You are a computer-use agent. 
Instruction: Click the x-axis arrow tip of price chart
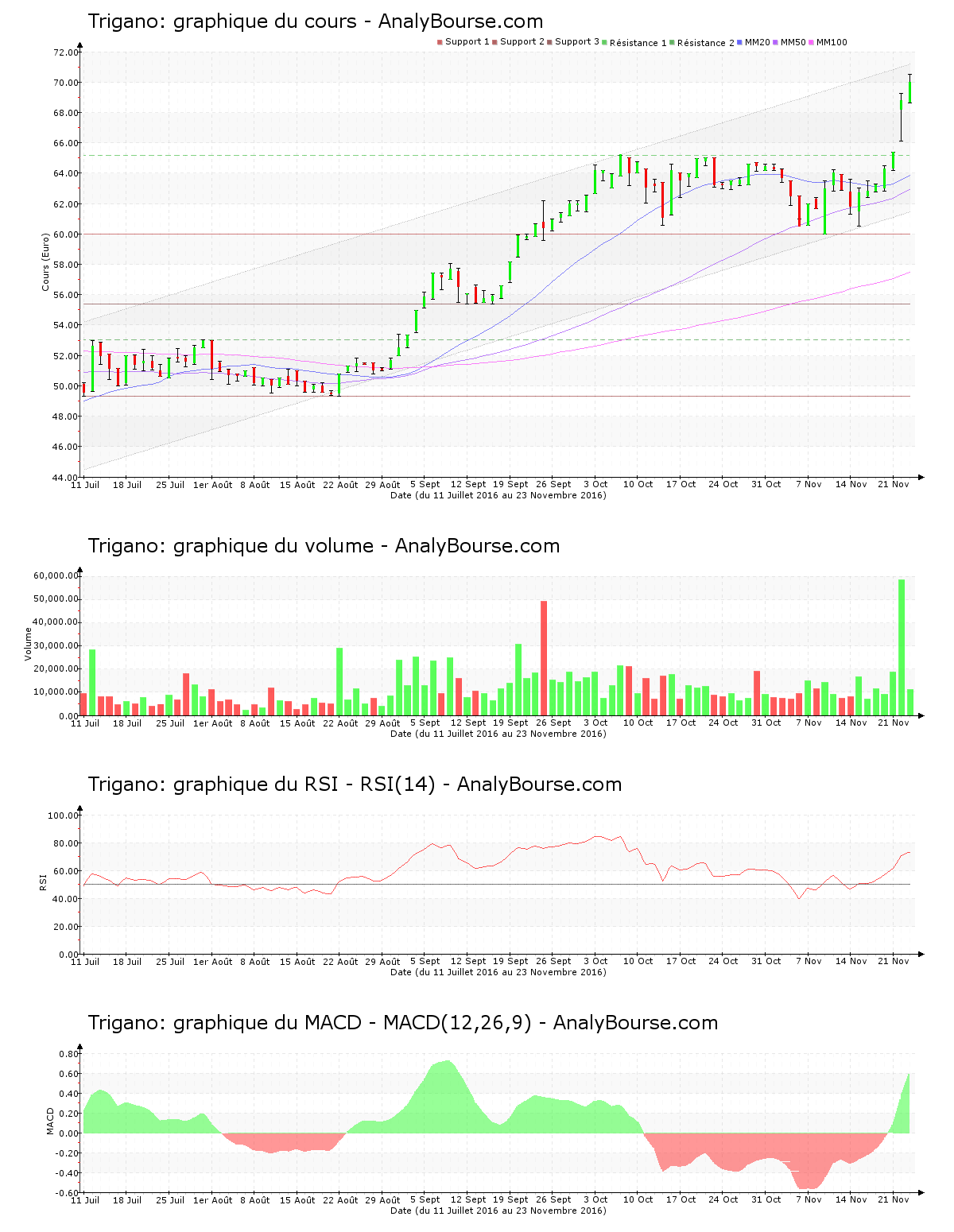click(x=921, y=477)
